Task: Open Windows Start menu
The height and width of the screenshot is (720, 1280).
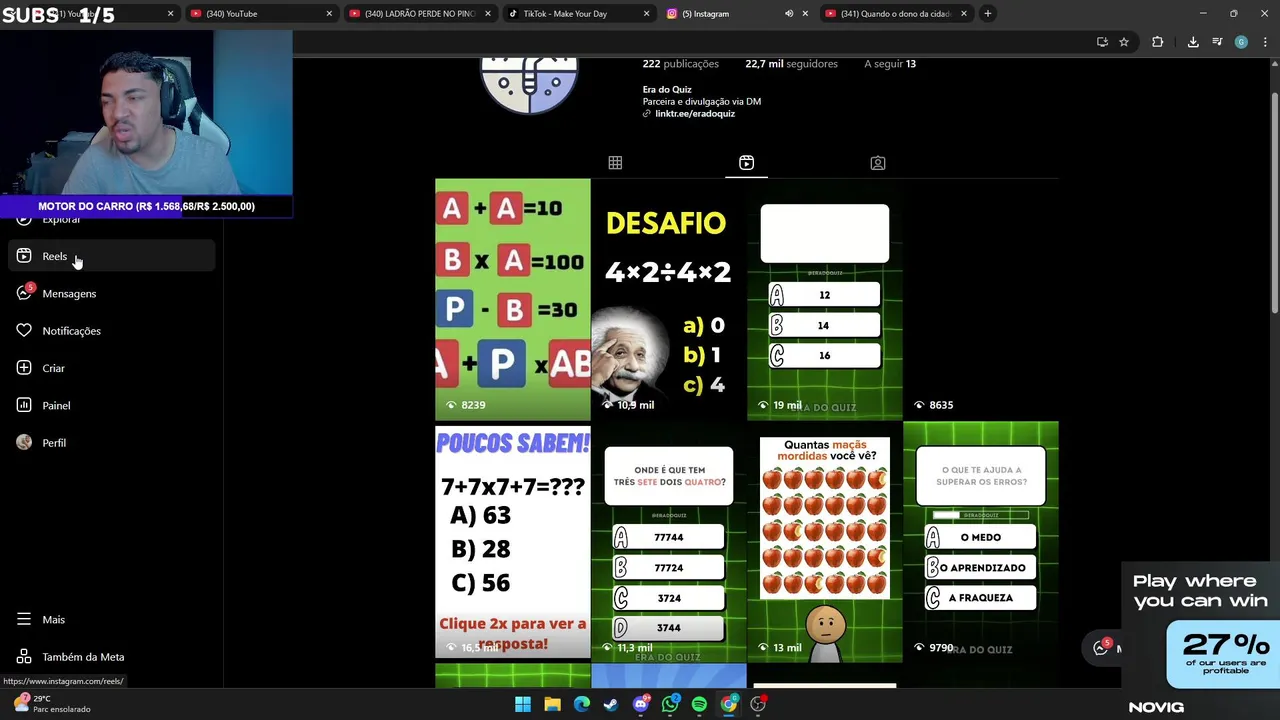Action: (x=523, y=704)
